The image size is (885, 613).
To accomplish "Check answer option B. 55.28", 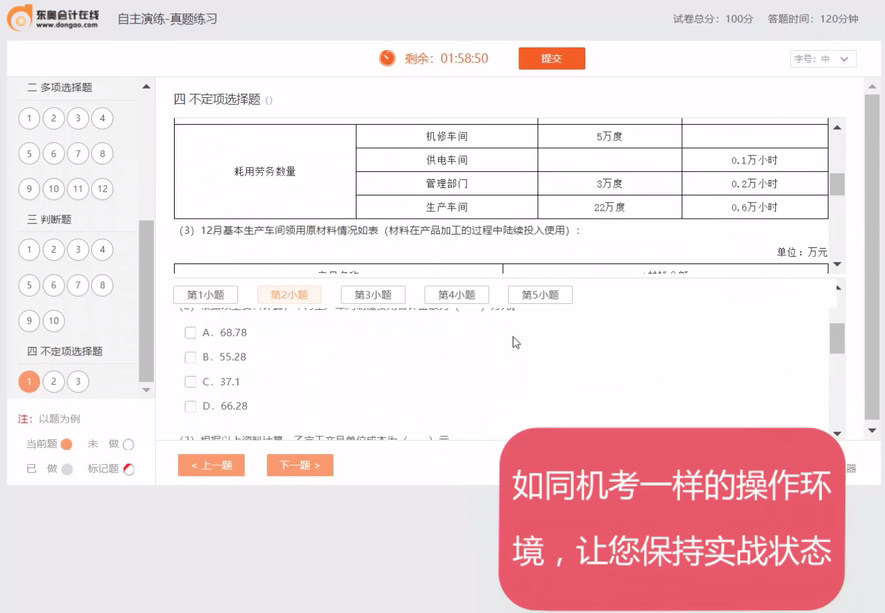I will pyautogui.click(x=190, y=357).
